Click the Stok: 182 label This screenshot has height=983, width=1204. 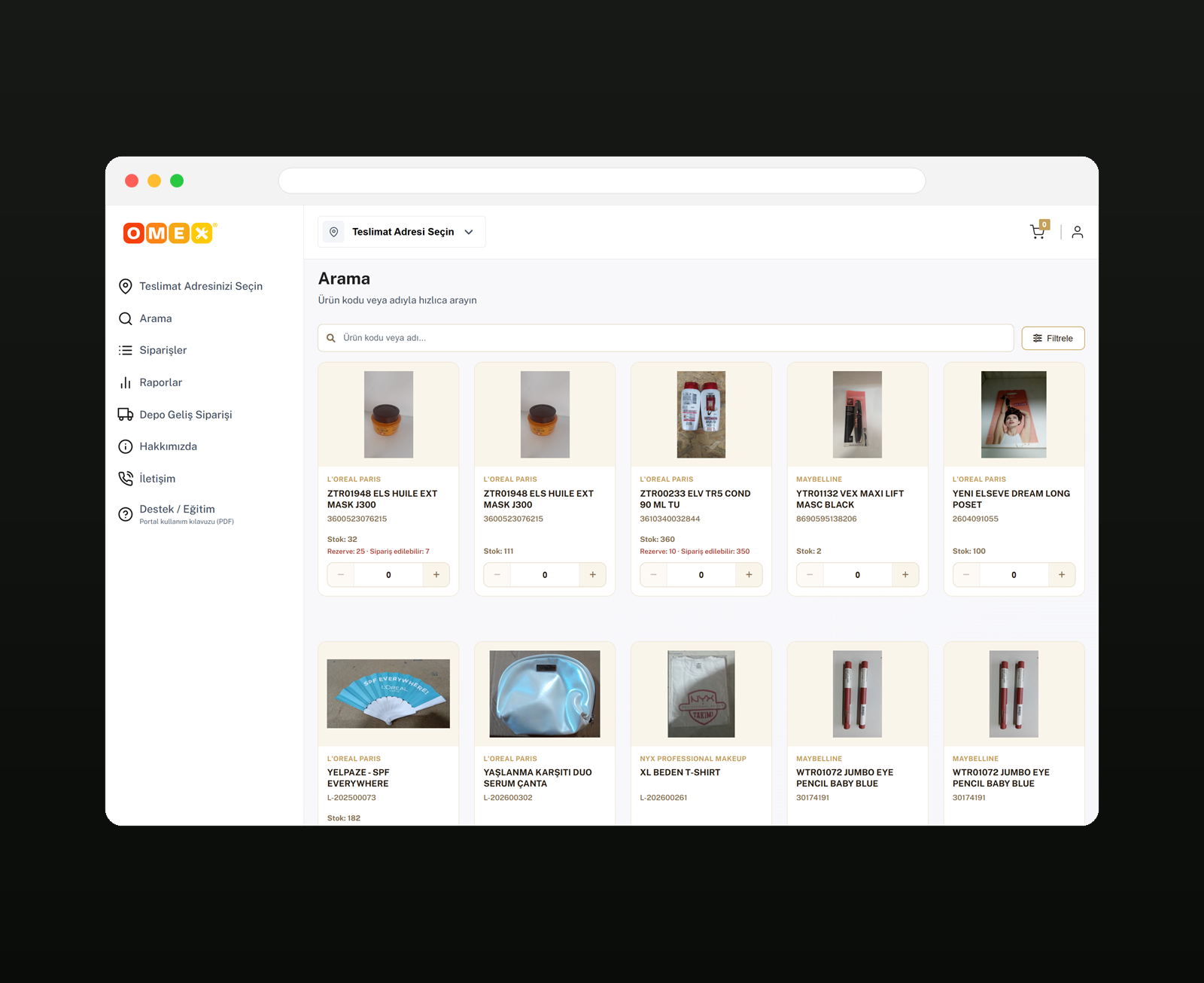point(344,818)
